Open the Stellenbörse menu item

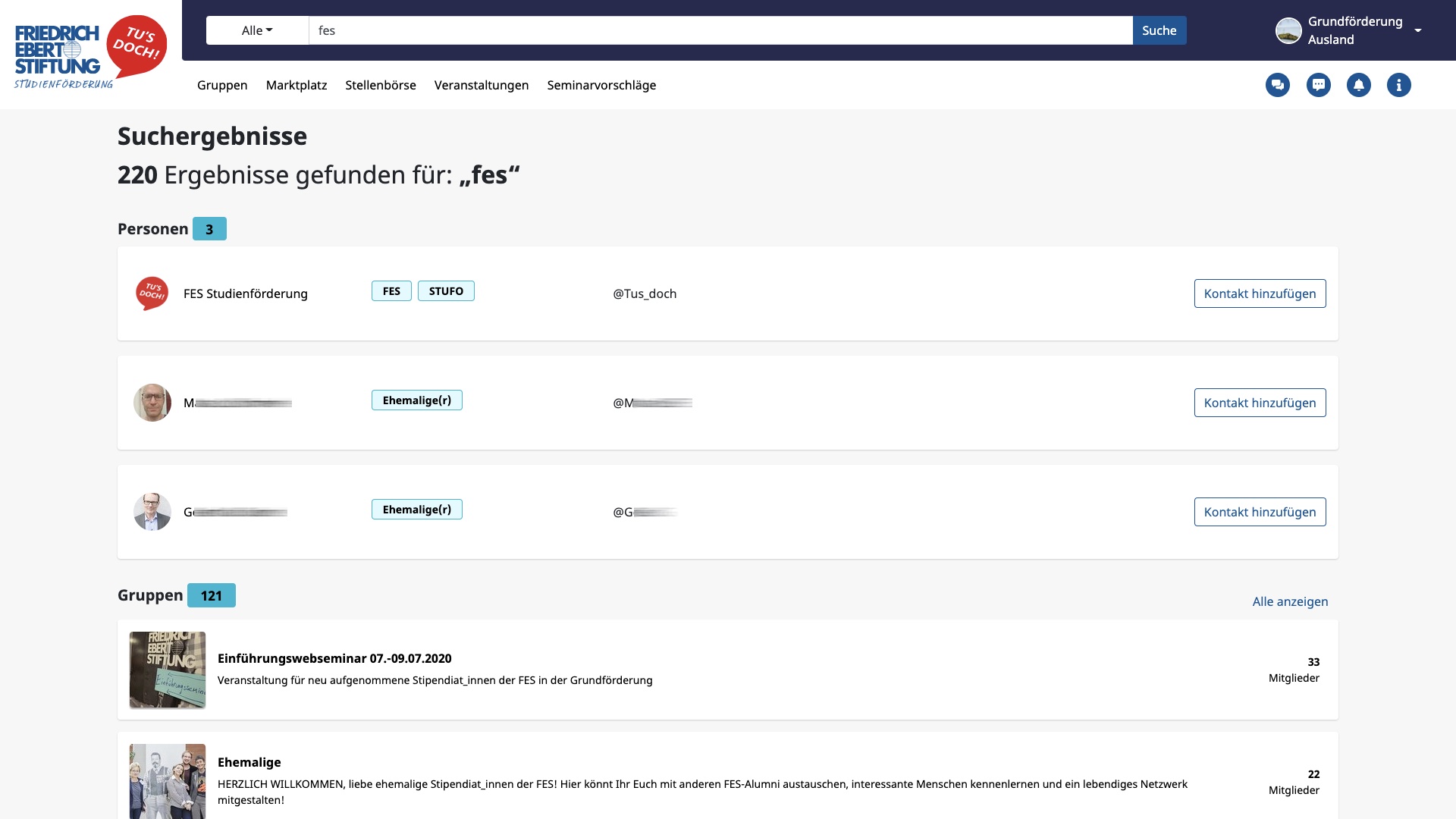381,85
